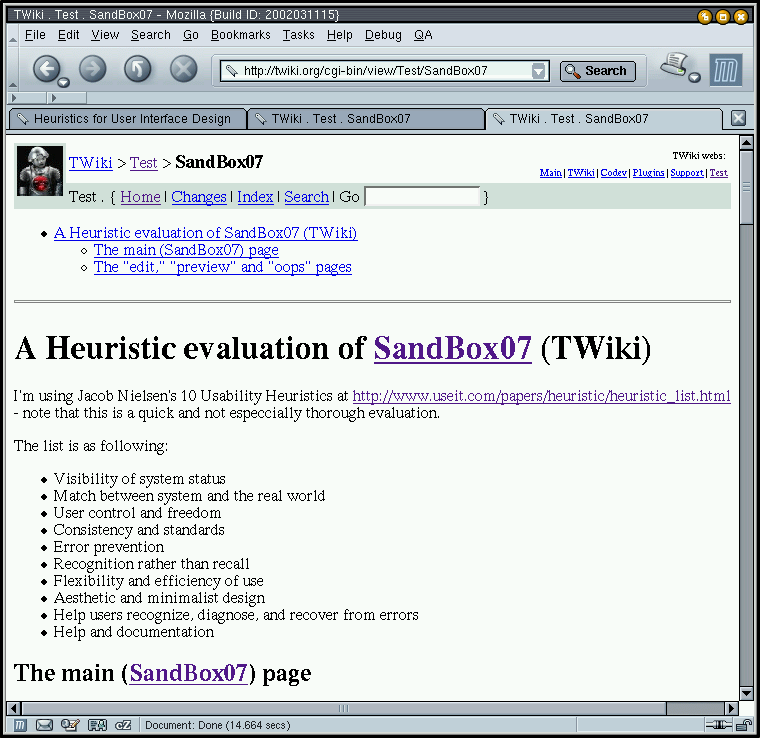Reload the page with the Reload button
The width and height of the screenshot is (760, 738).
click(138, 68)
